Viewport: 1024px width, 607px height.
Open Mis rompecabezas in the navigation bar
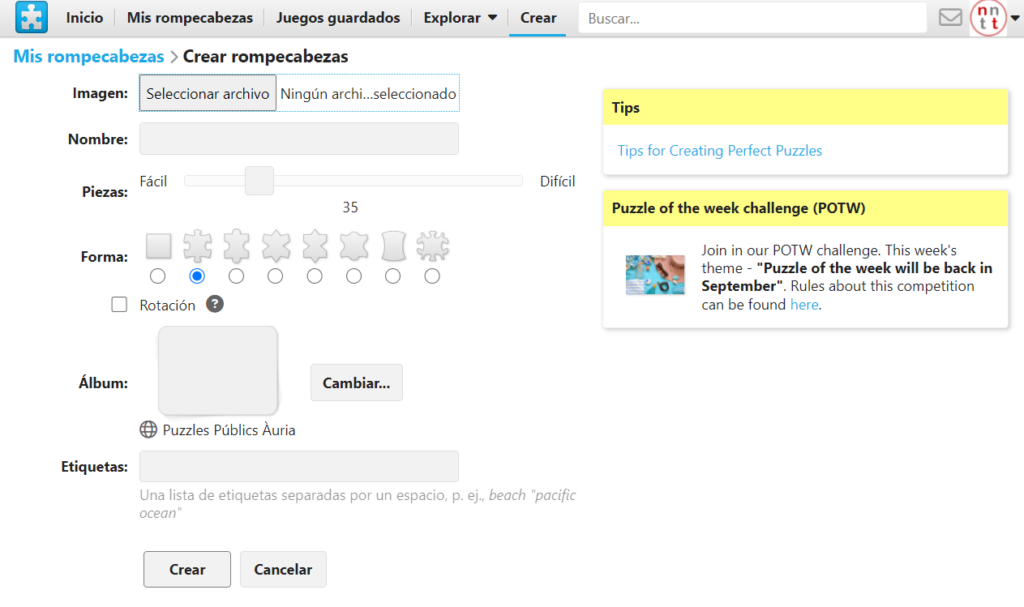190,18
